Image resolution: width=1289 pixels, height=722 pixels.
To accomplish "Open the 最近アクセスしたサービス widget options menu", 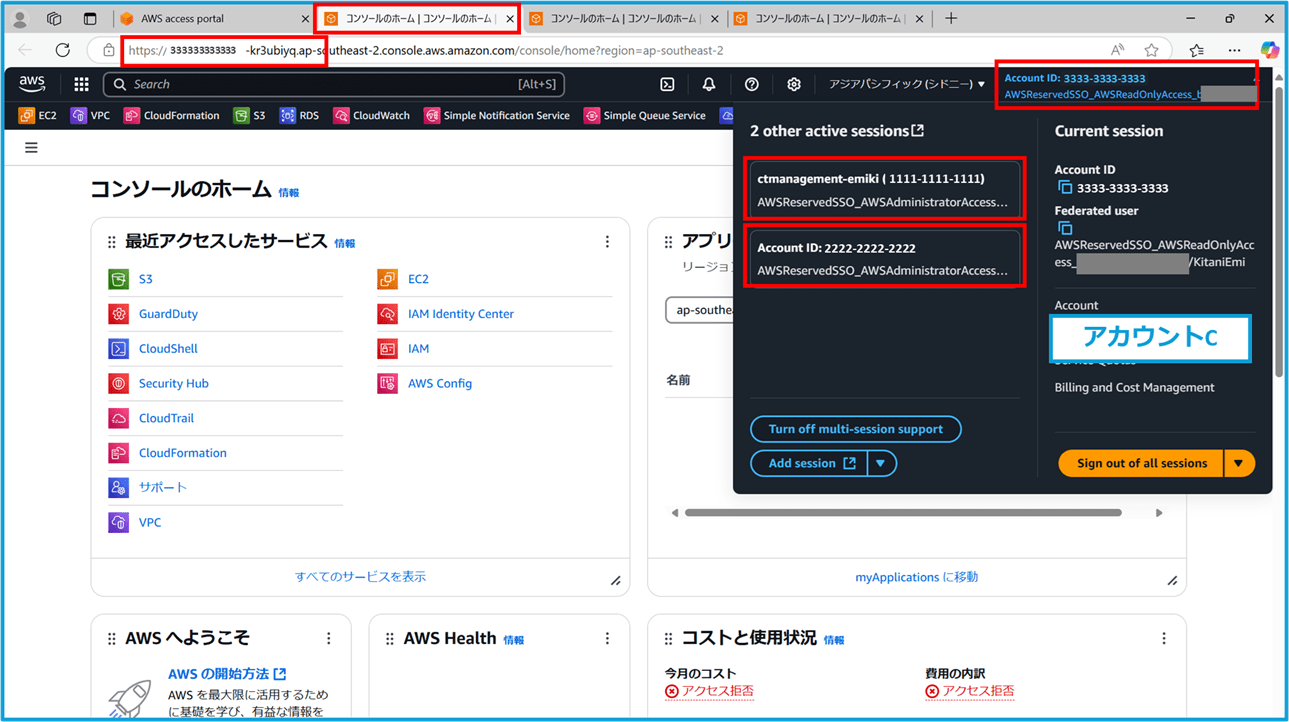I will (x=607, y=242).
